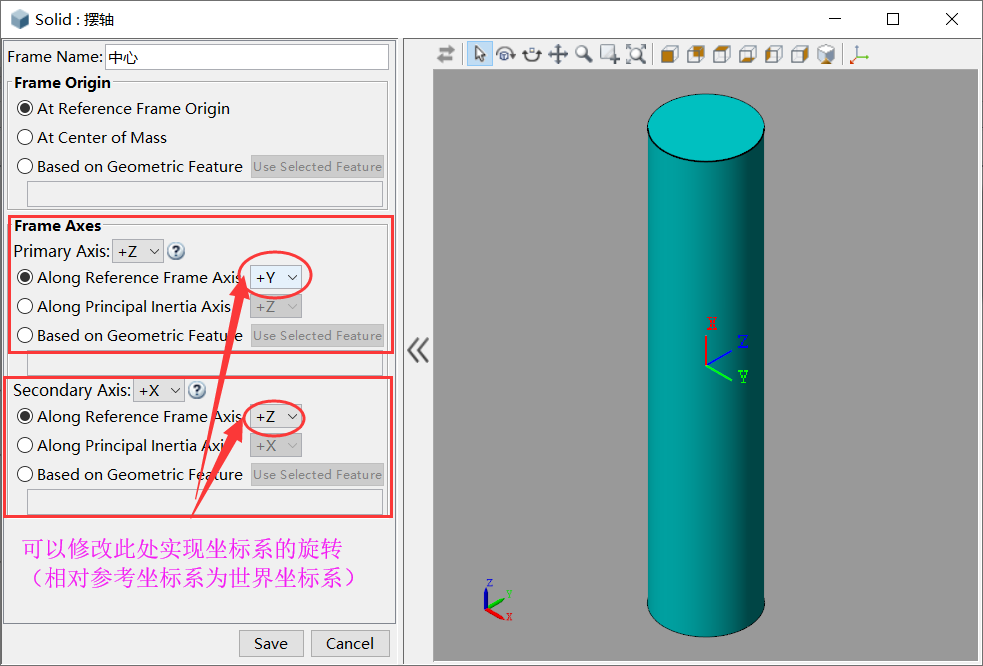Click the fit-to-view icon

[635, 54]
